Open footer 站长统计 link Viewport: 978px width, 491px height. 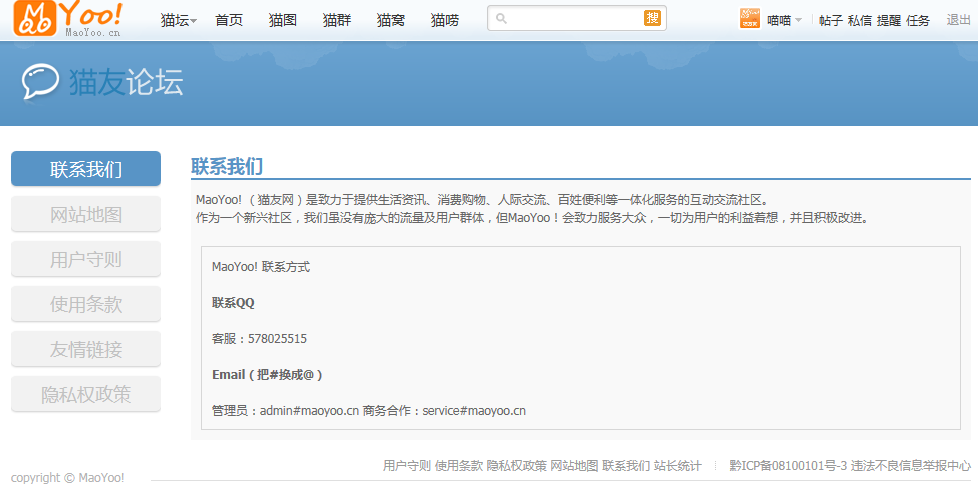point(678,465)
